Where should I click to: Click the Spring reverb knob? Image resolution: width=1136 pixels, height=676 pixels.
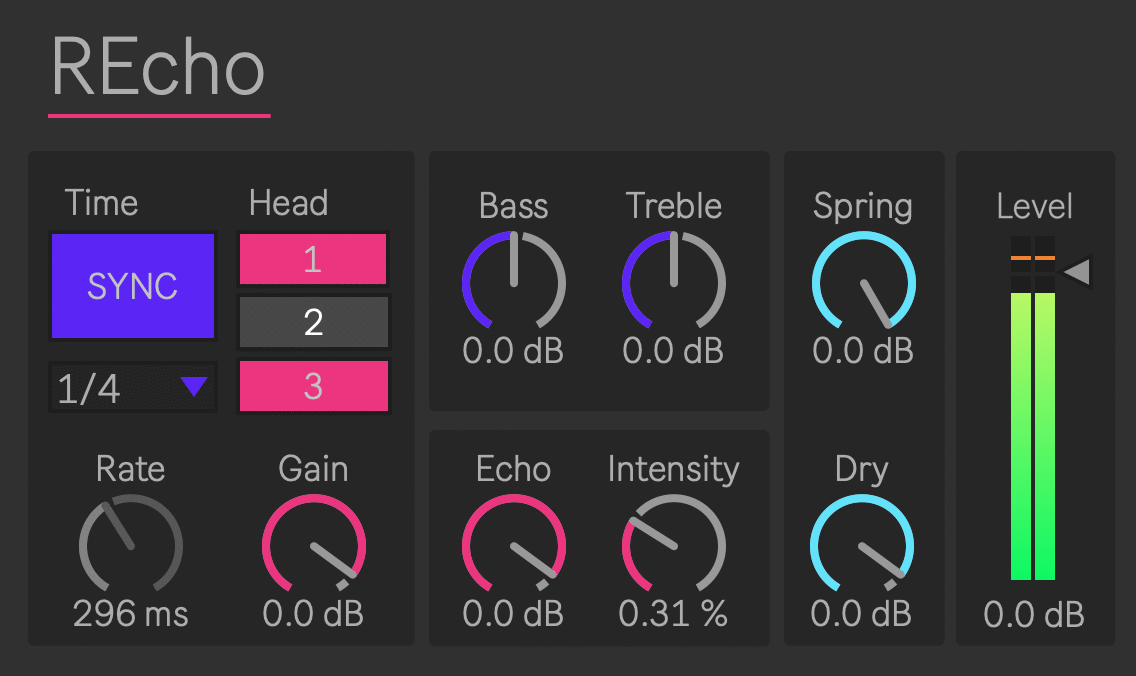pos(864,281)
